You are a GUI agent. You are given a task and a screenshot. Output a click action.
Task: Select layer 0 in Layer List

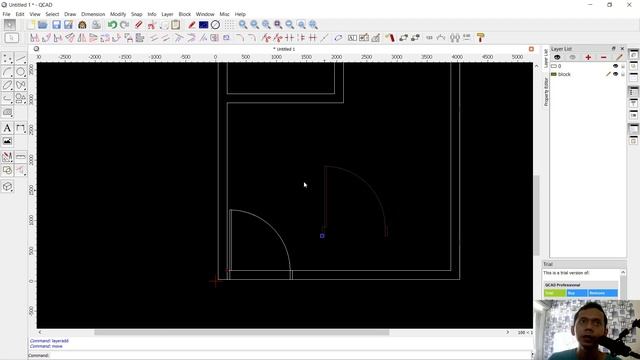(588, 66)
